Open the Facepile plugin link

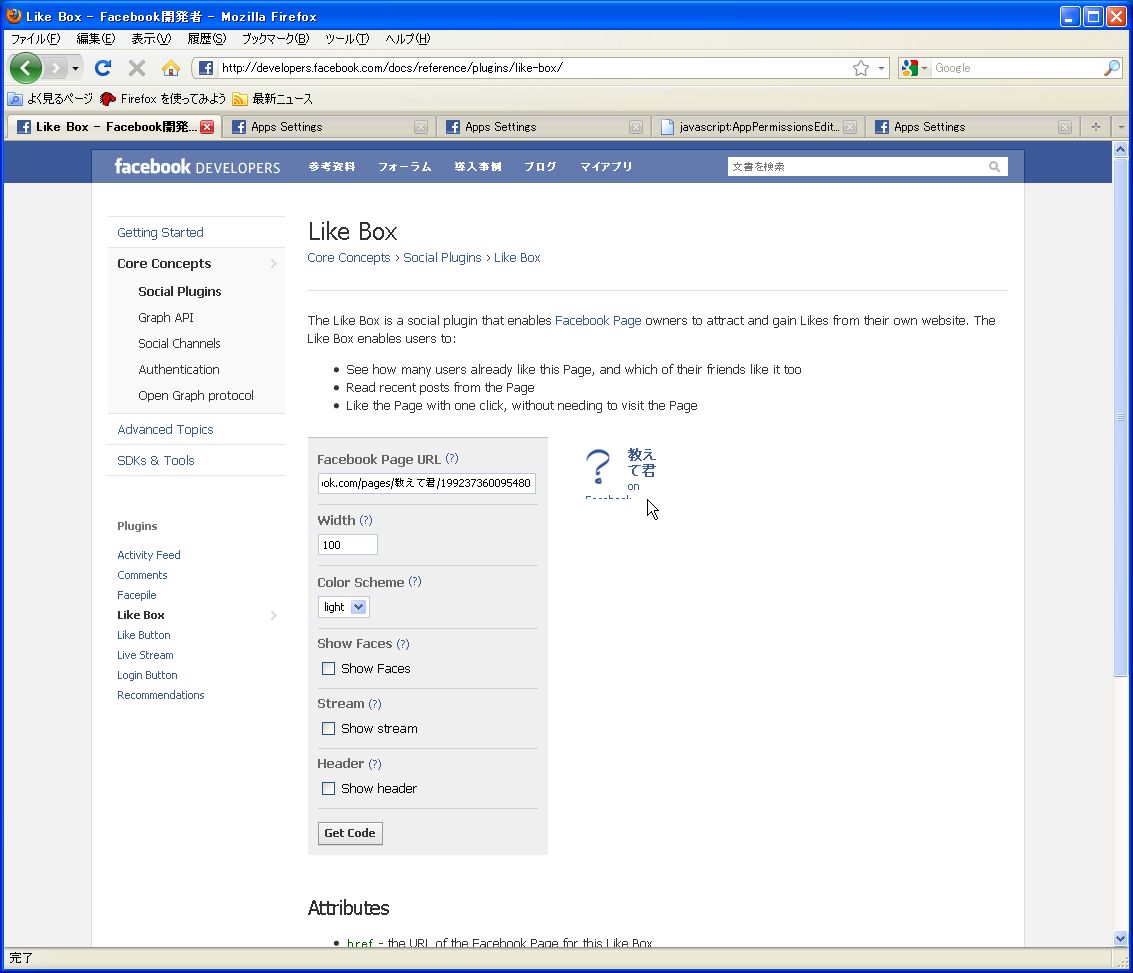(137, 595)
